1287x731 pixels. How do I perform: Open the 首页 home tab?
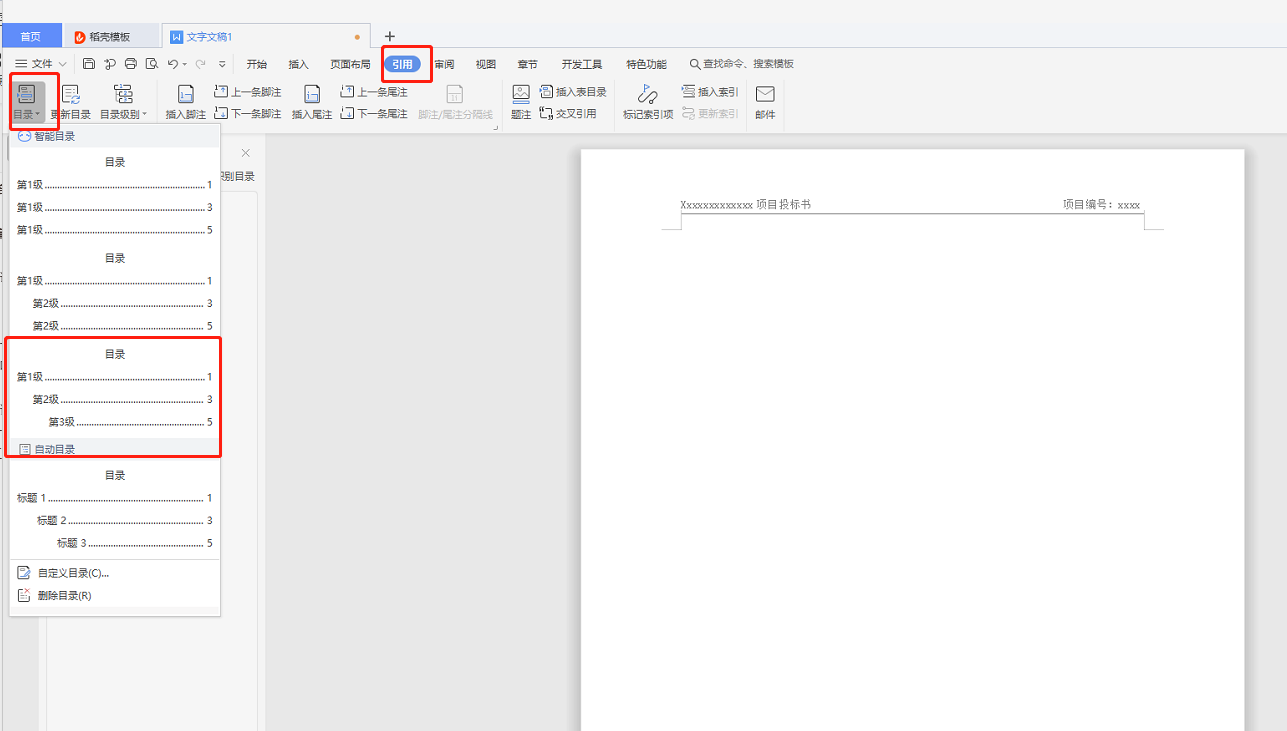(31, 37)
